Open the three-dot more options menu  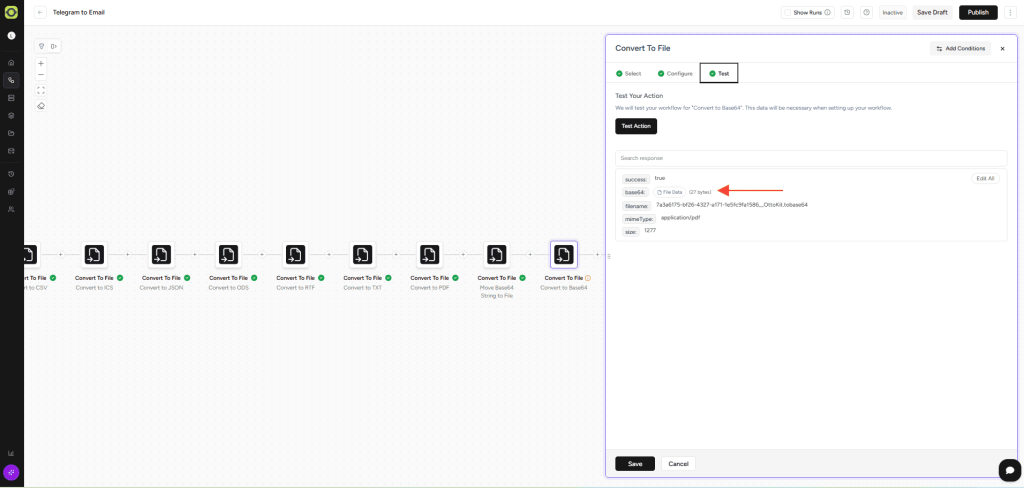click(1011, 13)
